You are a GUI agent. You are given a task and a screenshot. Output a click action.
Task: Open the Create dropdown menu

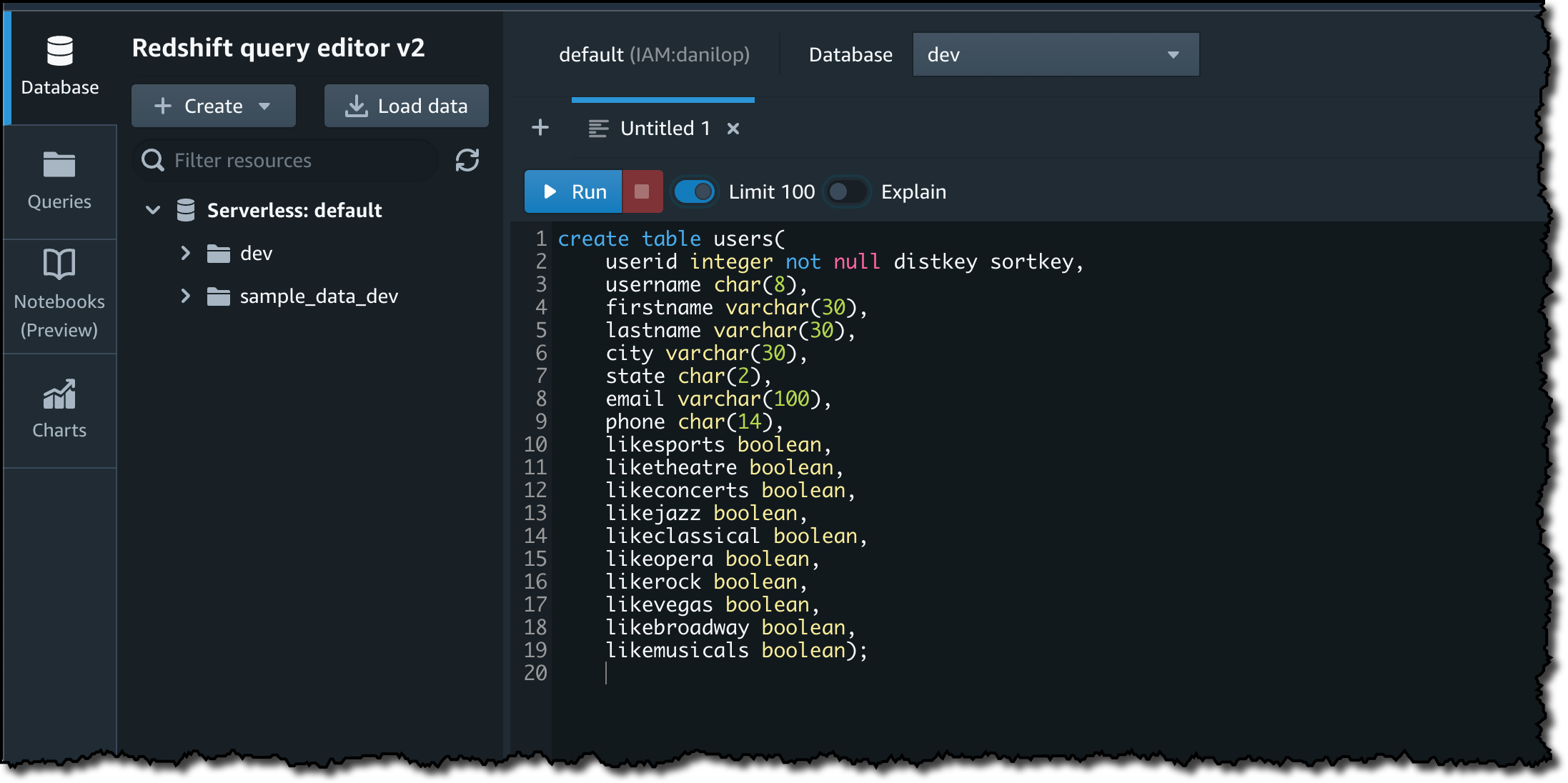[213, 106]
